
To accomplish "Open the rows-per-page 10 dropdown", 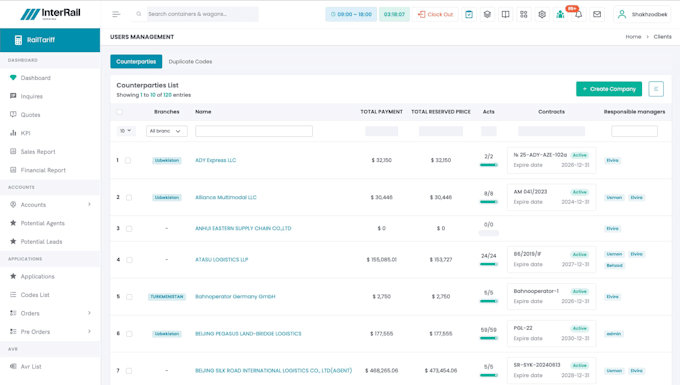I will [126, 131].
